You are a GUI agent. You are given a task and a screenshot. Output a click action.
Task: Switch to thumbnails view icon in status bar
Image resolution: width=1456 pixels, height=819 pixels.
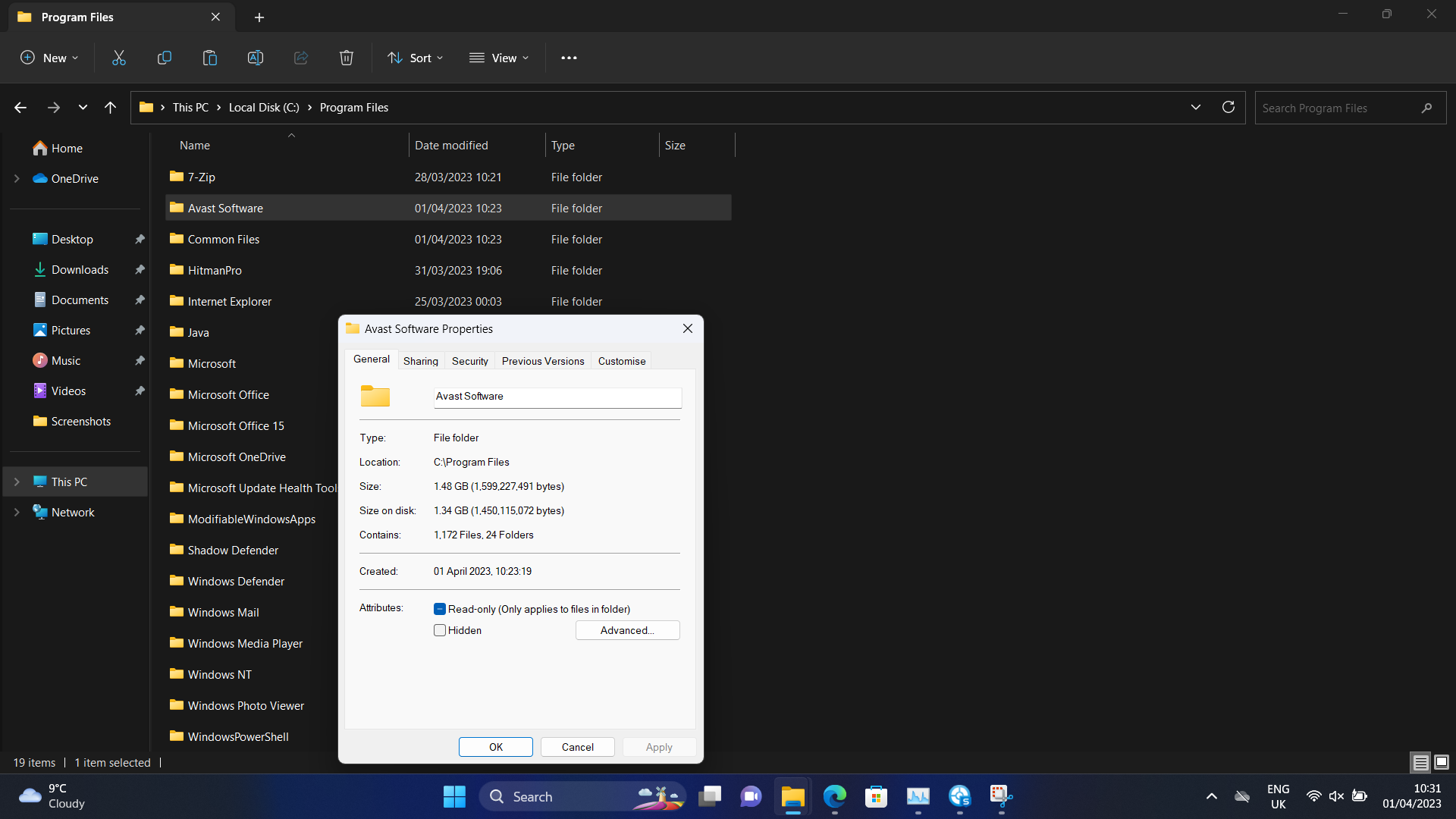tap(1442, 762)
